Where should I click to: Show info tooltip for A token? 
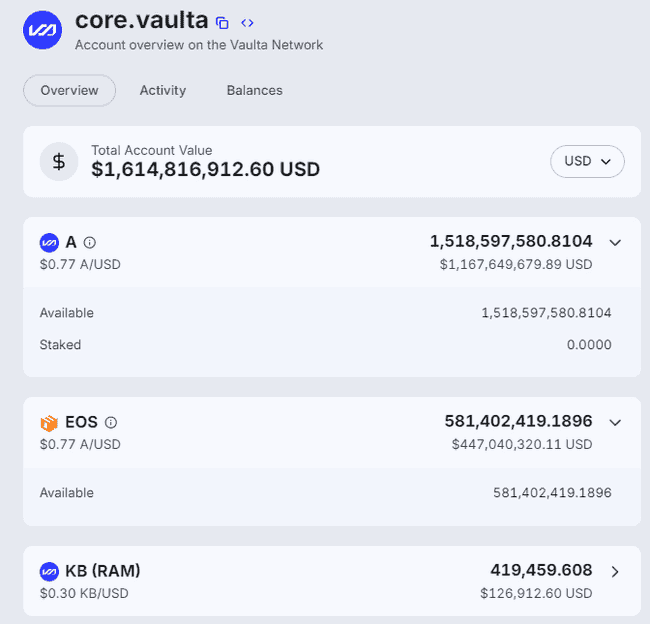pyautogui.click(x=90, y=242)
